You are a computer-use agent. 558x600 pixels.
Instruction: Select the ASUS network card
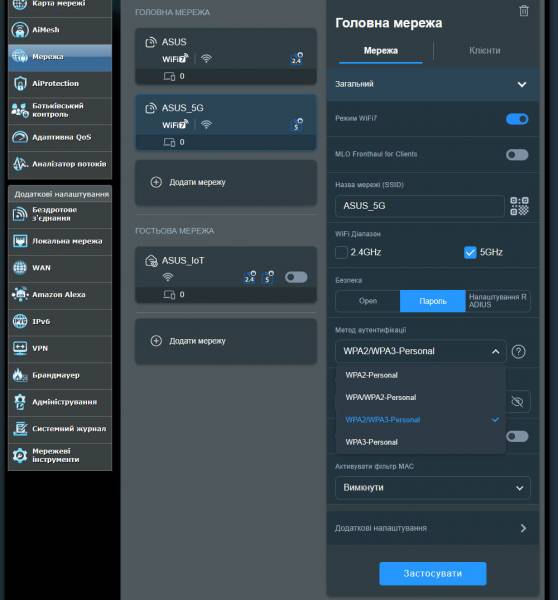coord(226,56)
